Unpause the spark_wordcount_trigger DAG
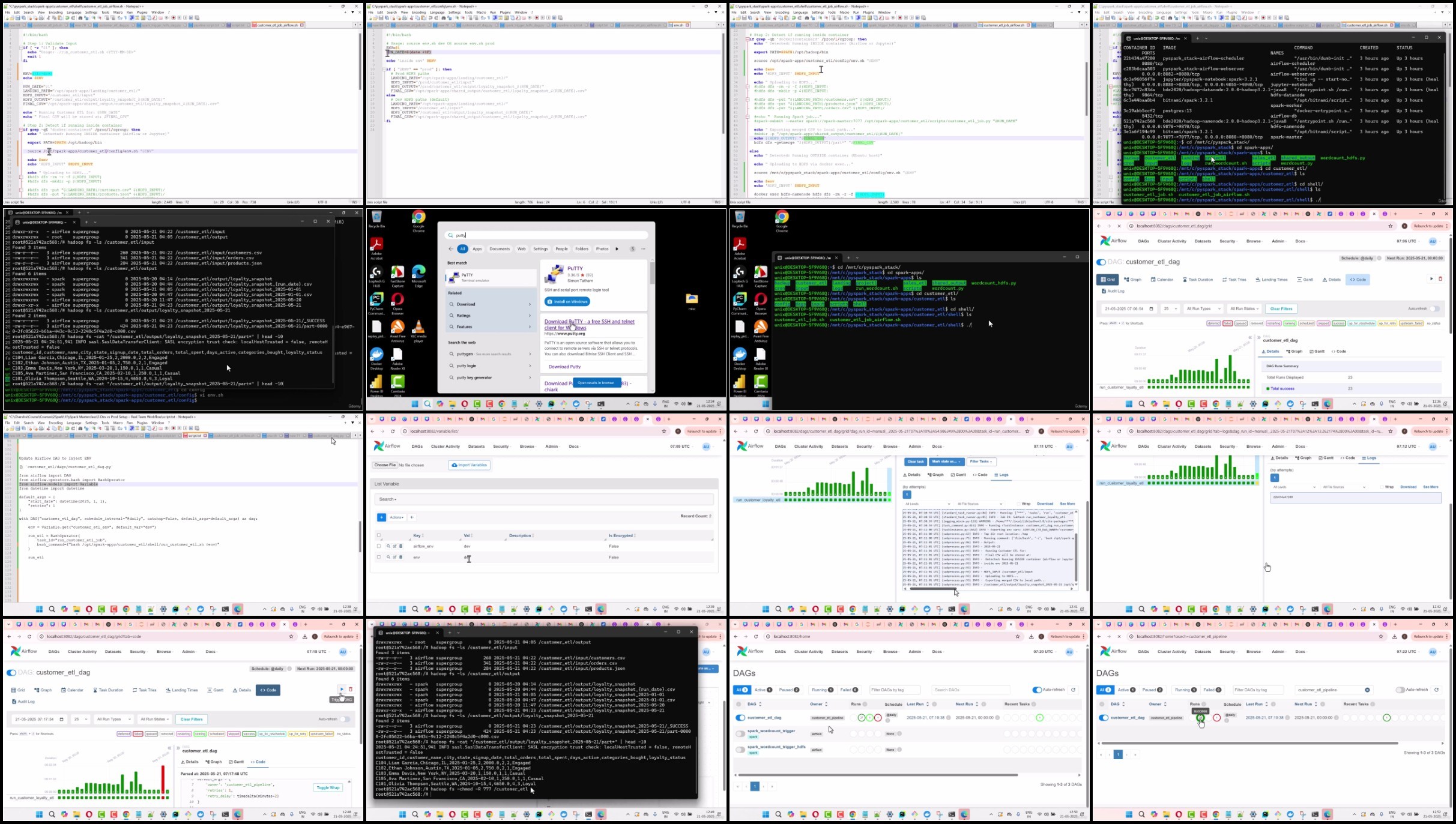 click(x=740, y=733)
